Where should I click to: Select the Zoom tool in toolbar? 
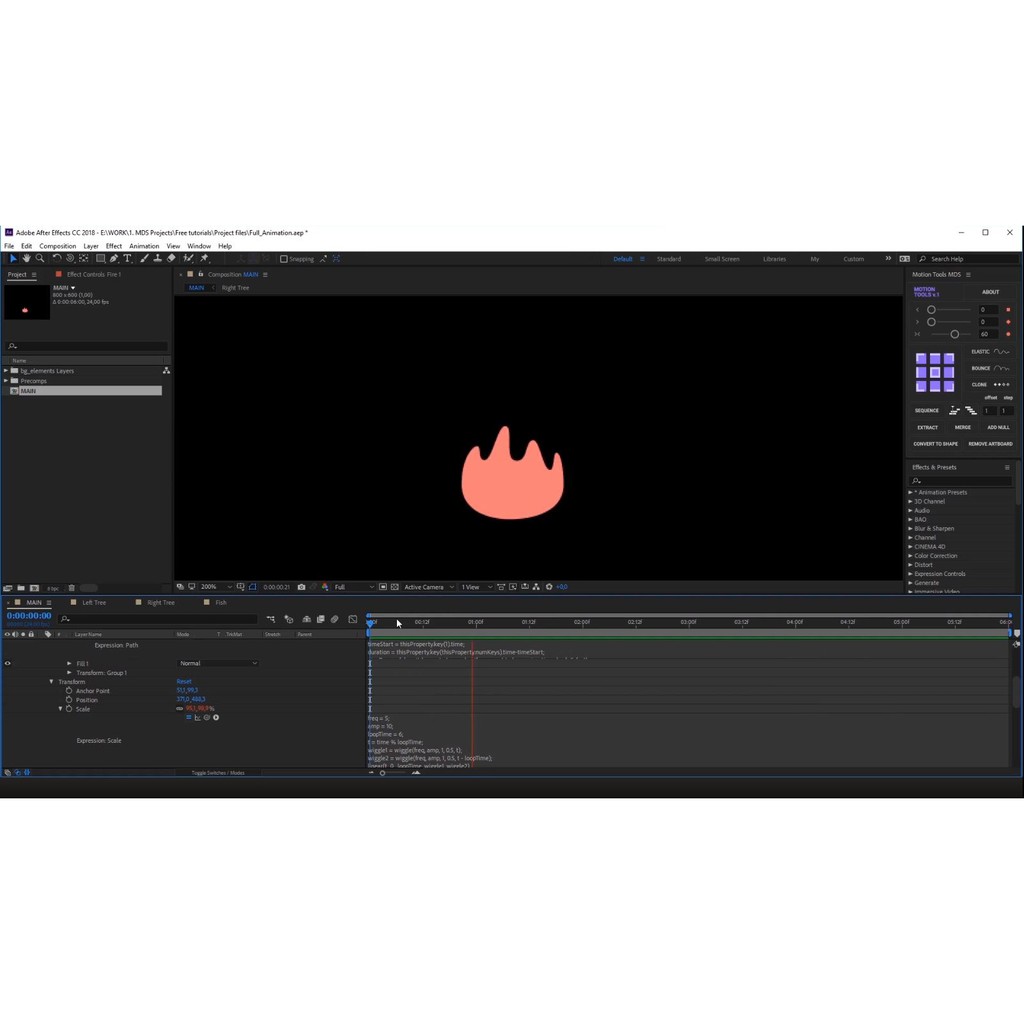click(x=40, y=259)
